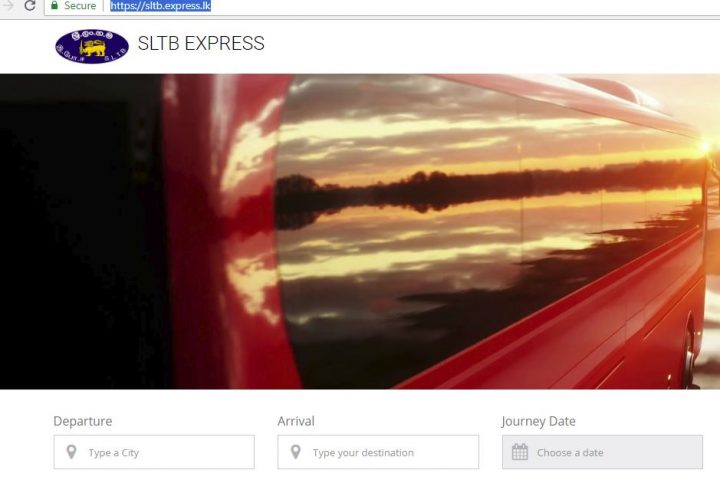Click the Arrival field label
The image size is (720, 480).
tap(296, 421)
